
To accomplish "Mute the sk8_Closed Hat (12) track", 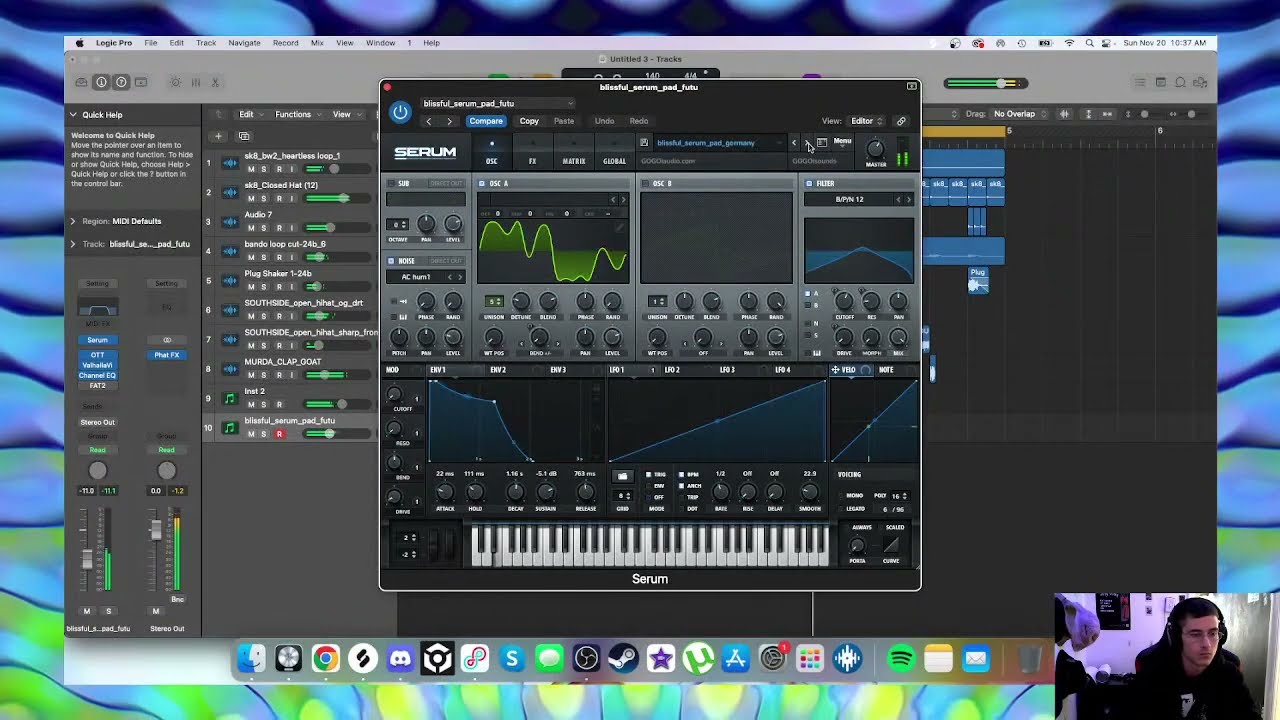I will point(251,198).
